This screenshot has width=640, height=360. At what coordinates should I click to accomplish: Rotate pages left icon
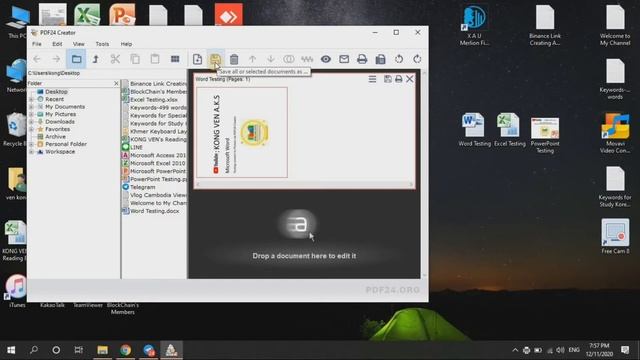pyautogui.click(x=399, y=59)
